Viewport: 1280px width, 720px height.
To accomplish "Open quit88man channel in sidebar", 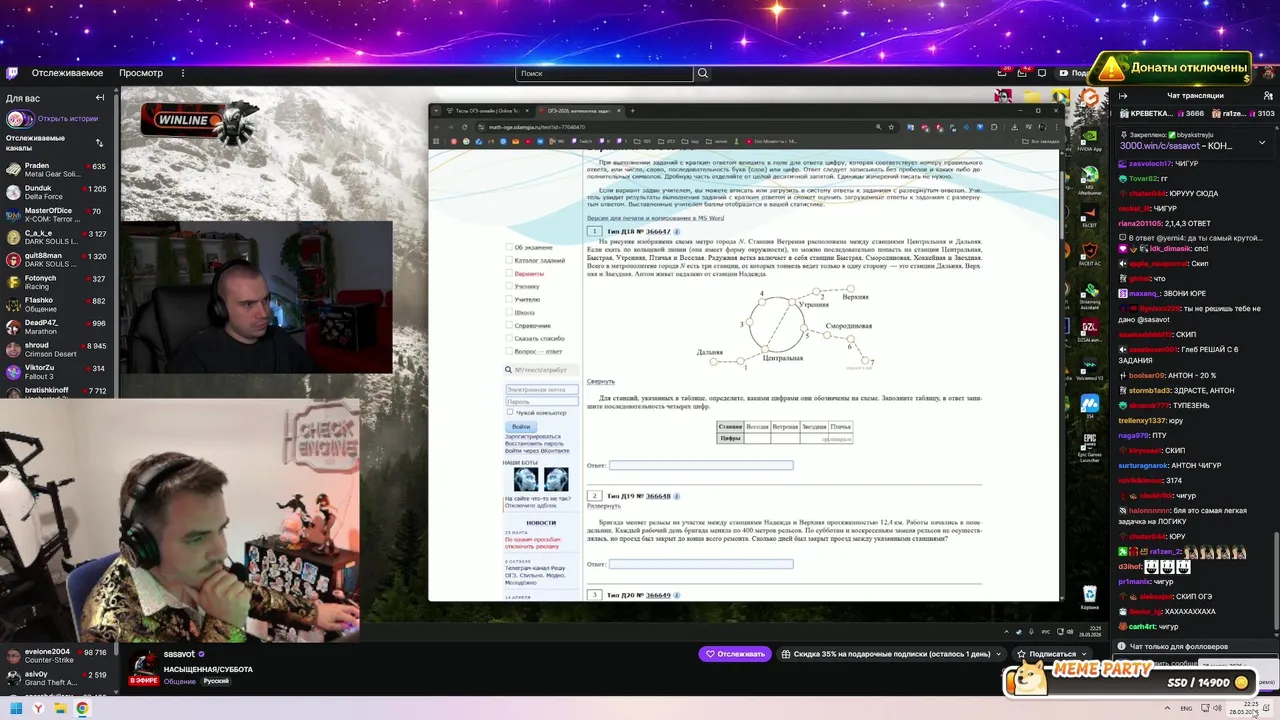I will coord(57,259).
